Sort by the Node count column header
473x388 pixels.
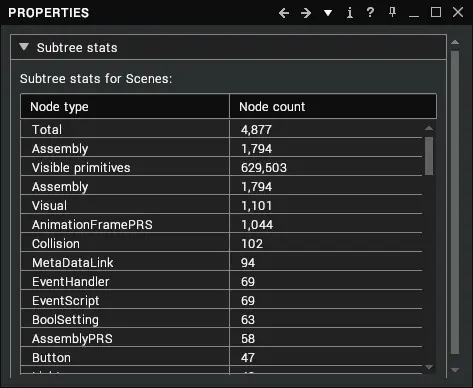333,107
